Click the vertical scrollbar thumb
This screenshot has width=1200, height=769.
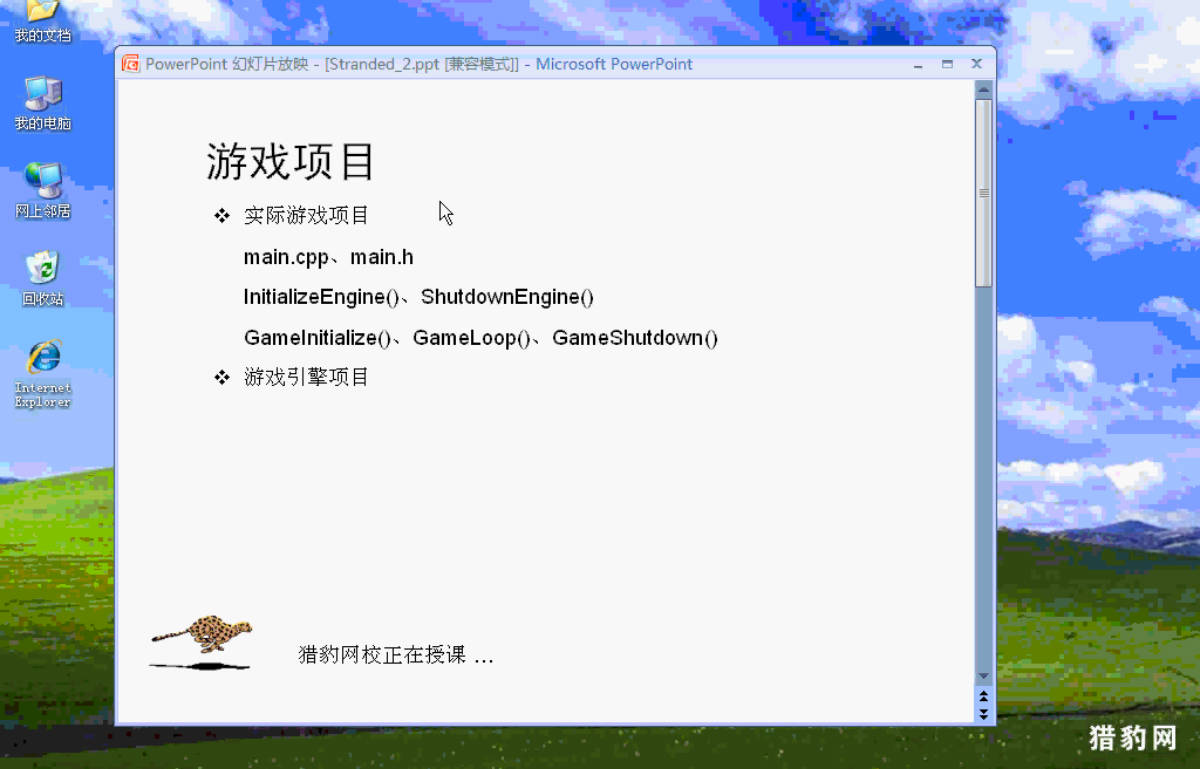pos(984,193)
